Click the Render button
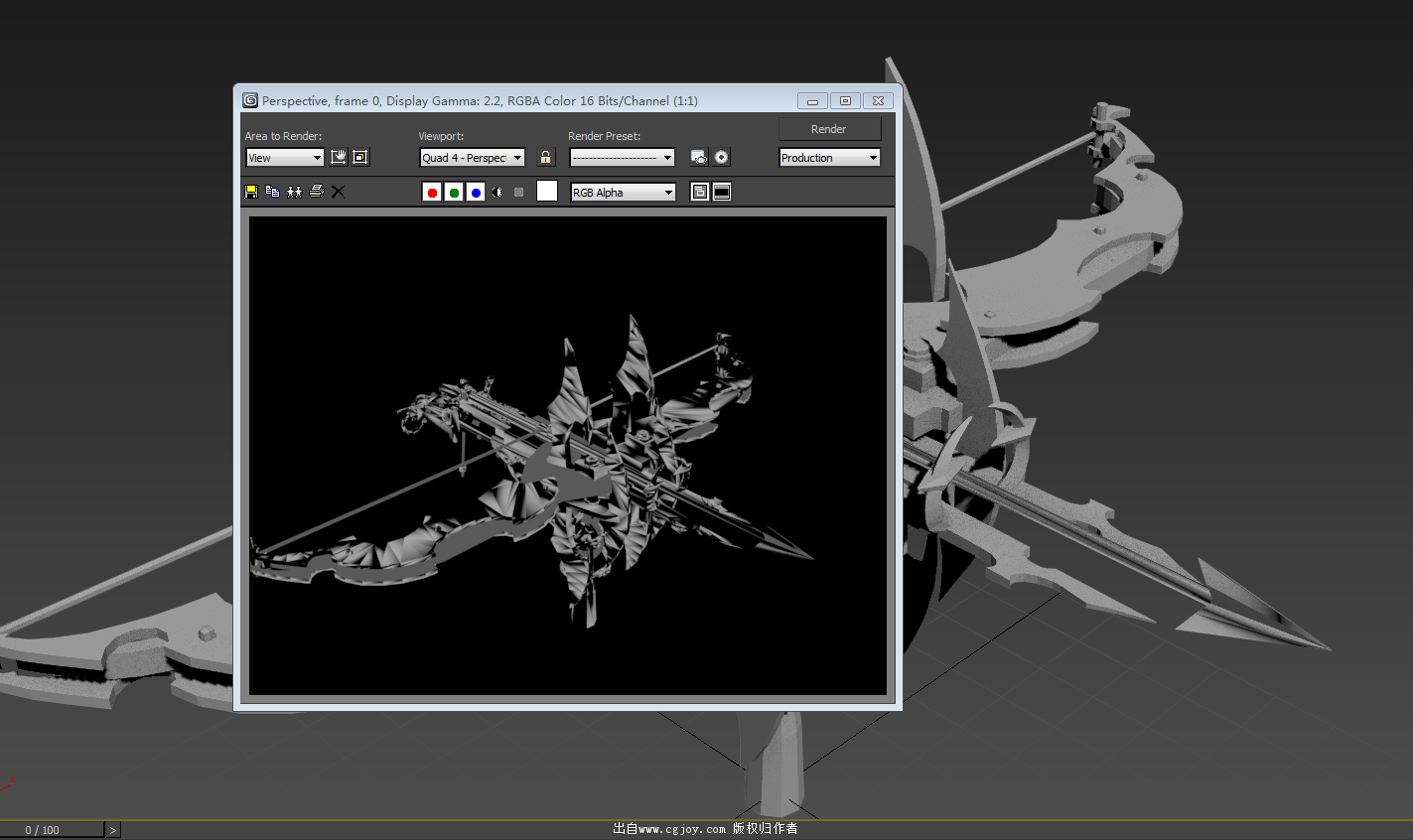The height and width of the screenshot is (840, 1413). 829,129
